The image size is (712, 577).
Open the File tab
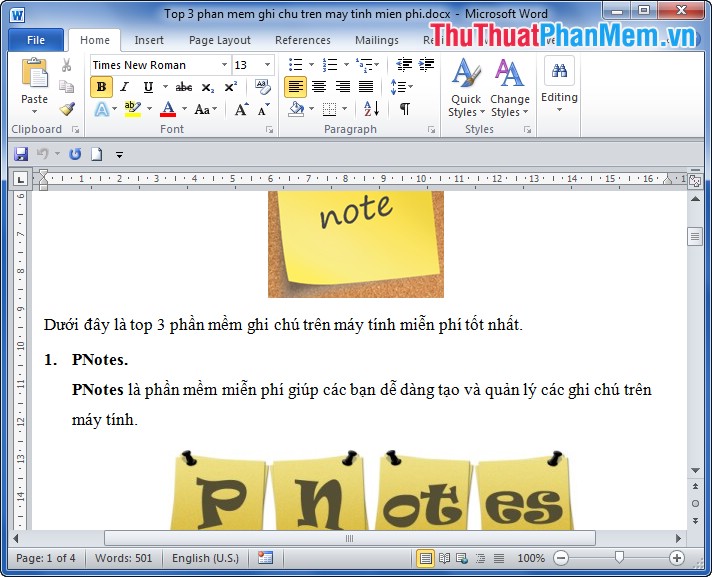[x=36, y=40]
